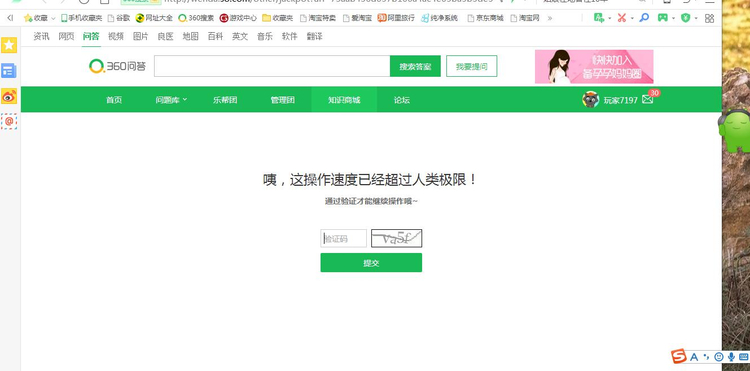
Task: Refresh the captcha image
Action: [x=397, y=239]
